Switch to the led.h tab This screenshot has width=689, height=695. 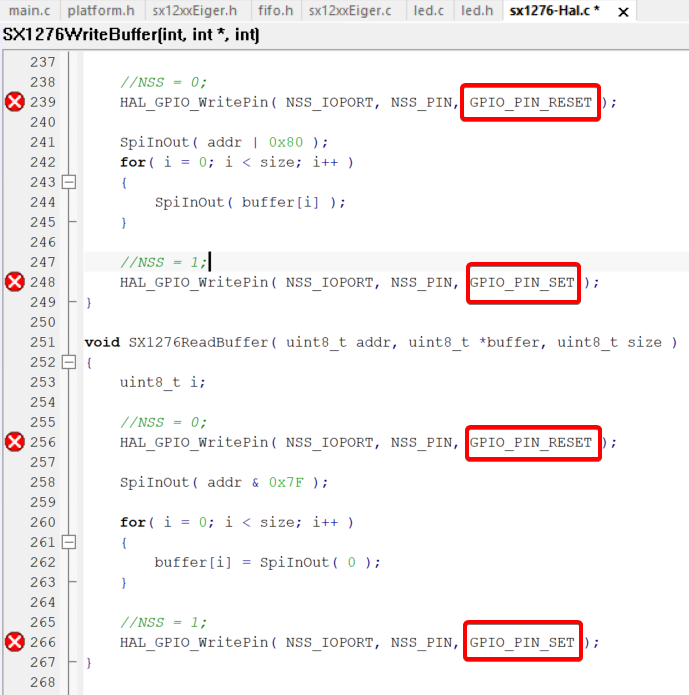point(476,11)
